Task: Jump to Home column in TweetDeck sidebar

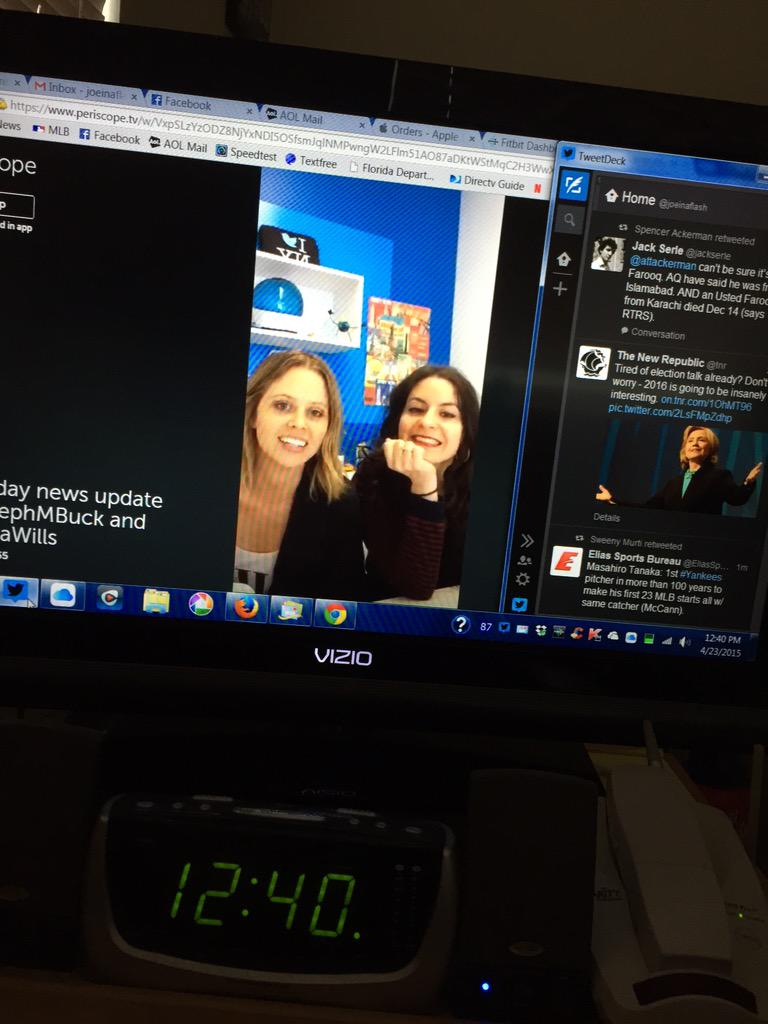Action: click(x=564, y=259)
